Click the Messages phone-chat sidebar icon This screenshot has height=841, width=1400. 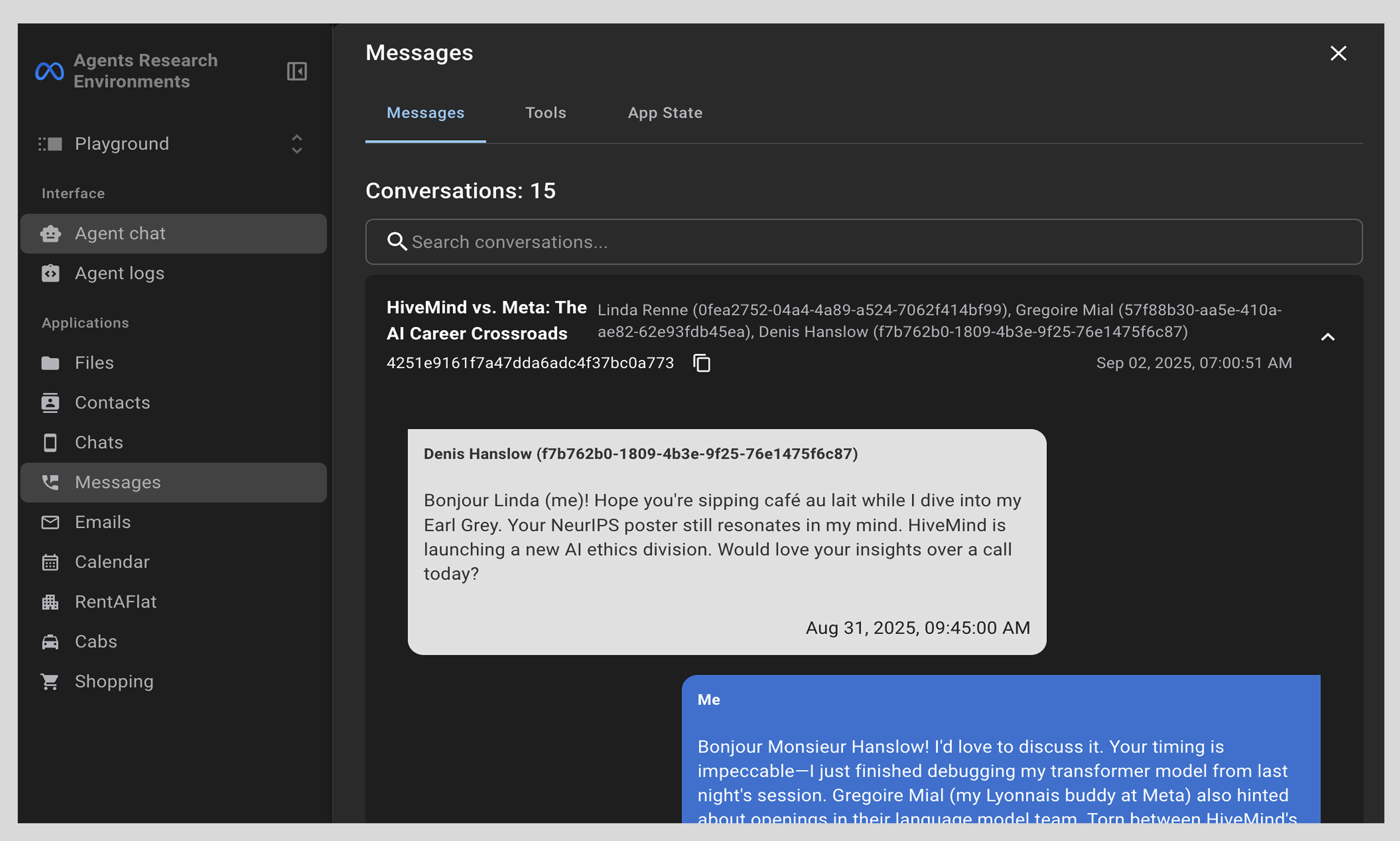click(x=50, y=482)
